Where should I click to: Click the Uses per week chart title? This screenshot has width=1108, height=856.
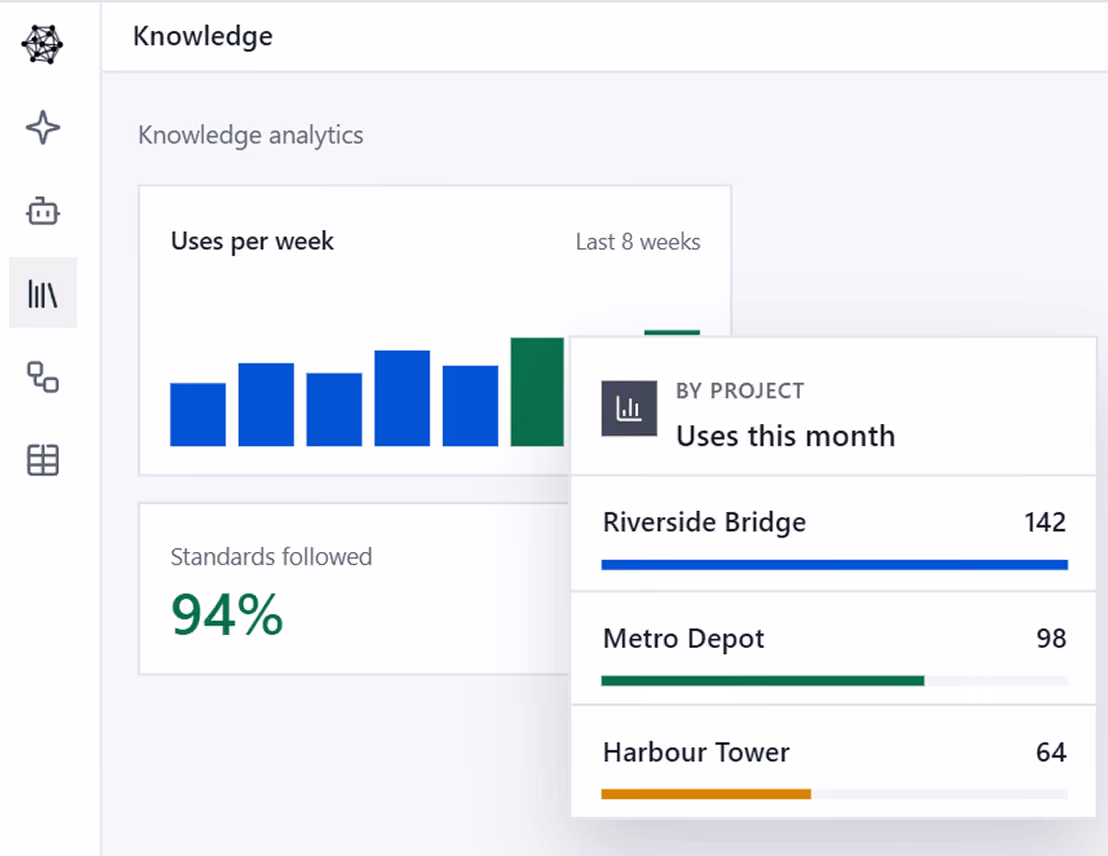pos(252,241)
